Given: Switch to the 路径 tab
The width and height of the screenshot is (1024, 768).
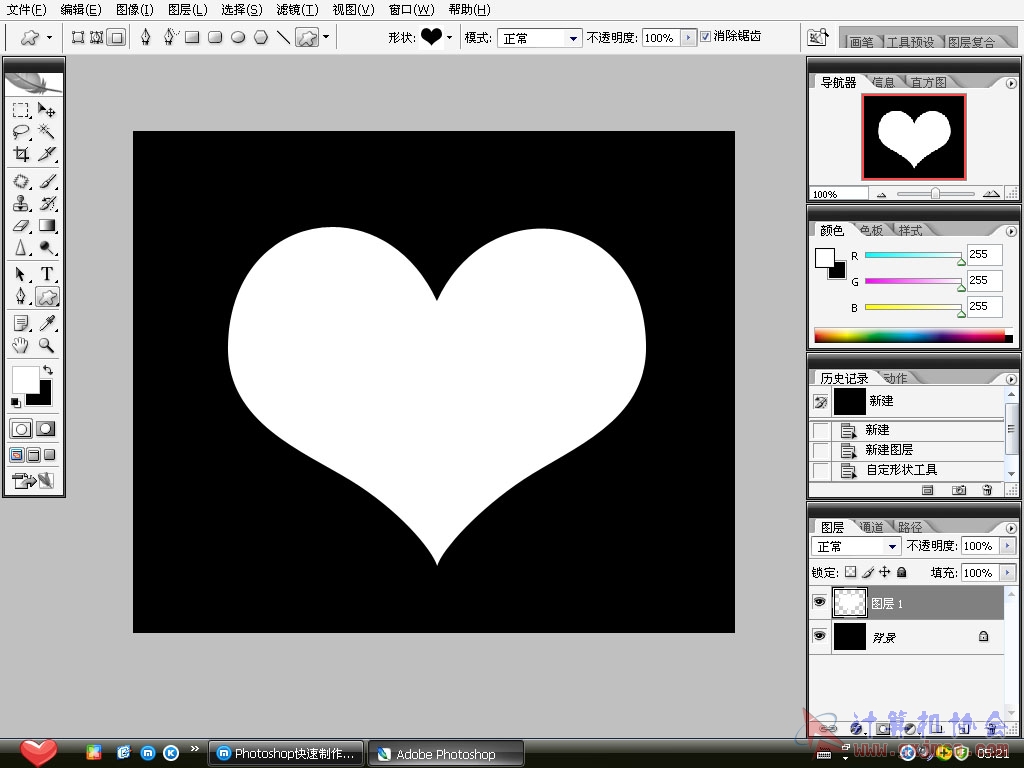Looking at the screenshot, I should tap(910, 527).
